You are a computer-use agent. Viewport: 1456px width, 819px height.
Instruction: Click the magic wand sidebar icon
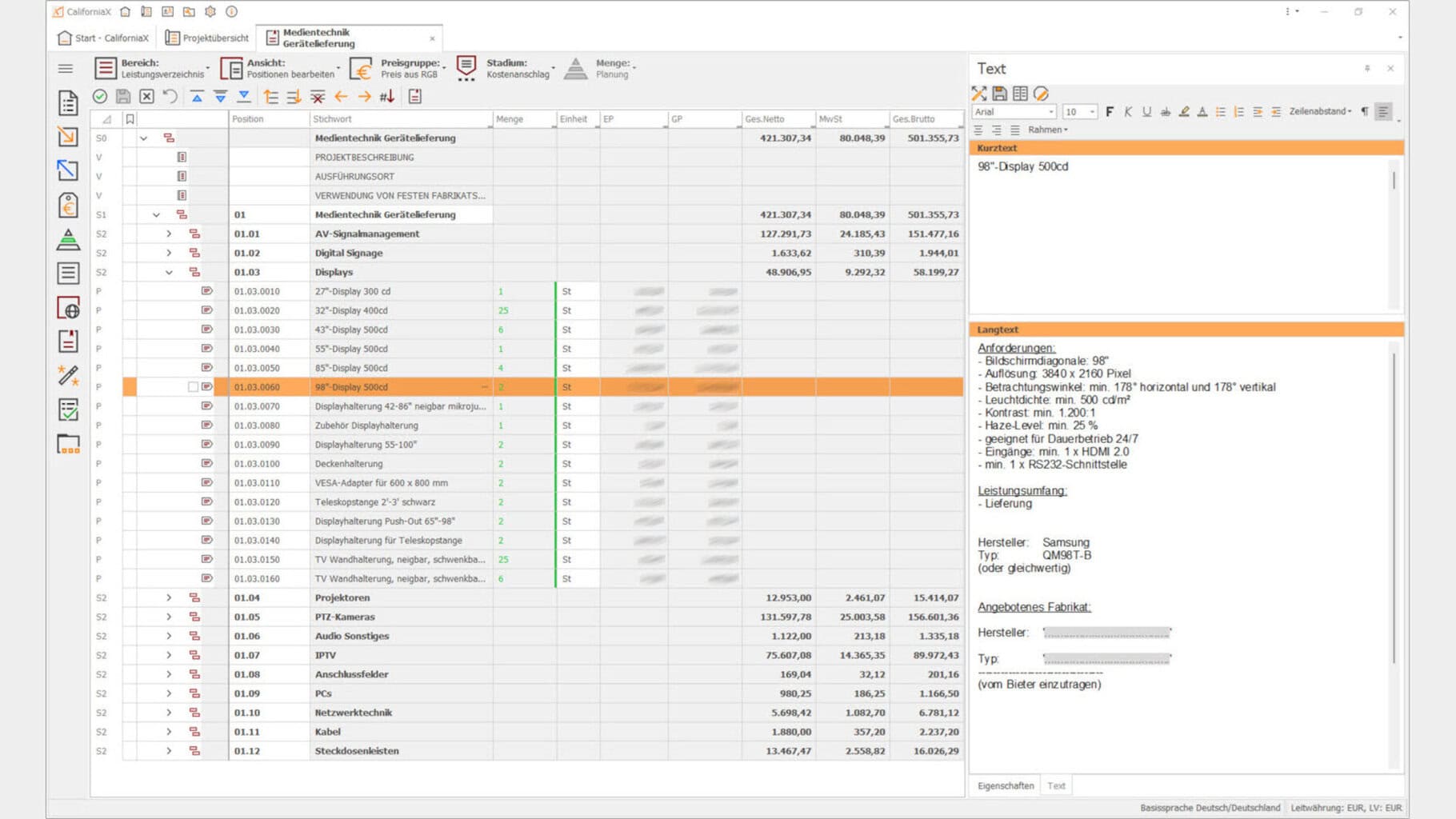click(68, 375)
